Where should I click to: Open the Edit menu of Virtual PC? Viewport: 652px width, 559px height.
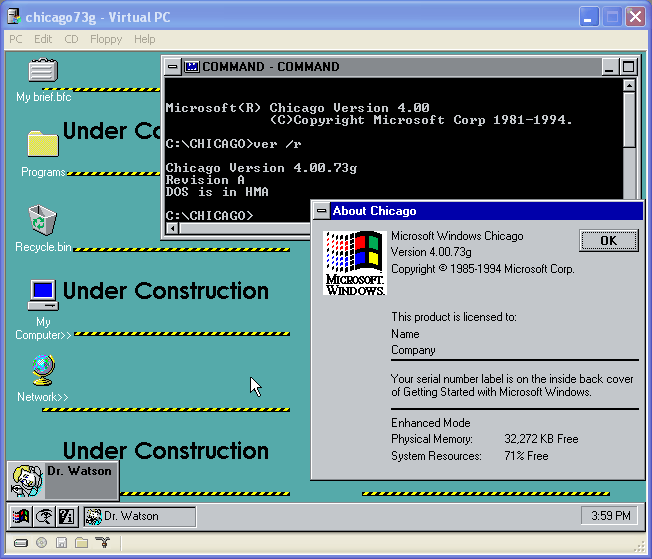(x=43, y=39)
